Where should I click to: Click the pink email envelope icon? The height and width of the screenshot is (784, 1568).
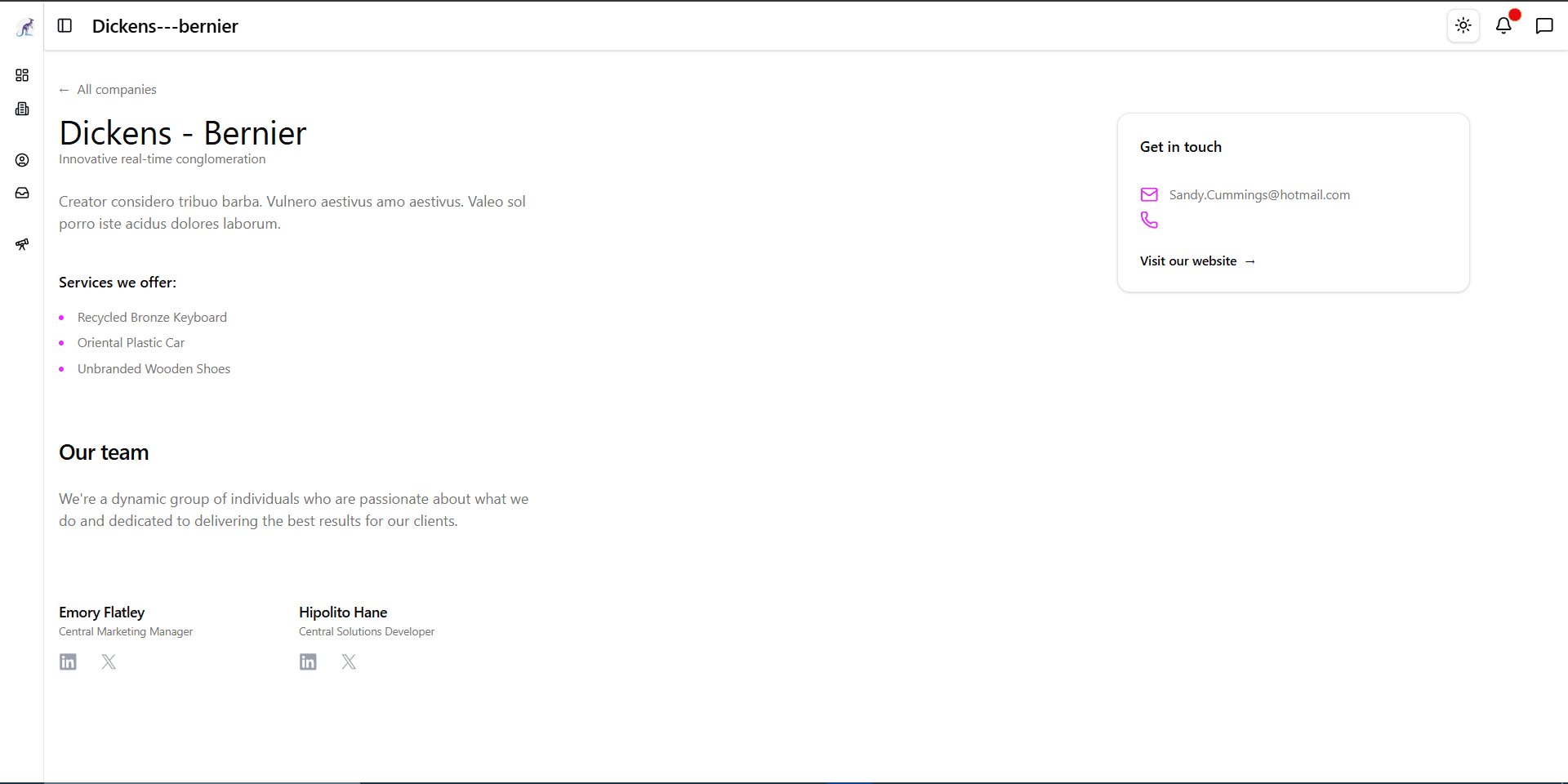pyautogui.click(x=1149, y=194)
